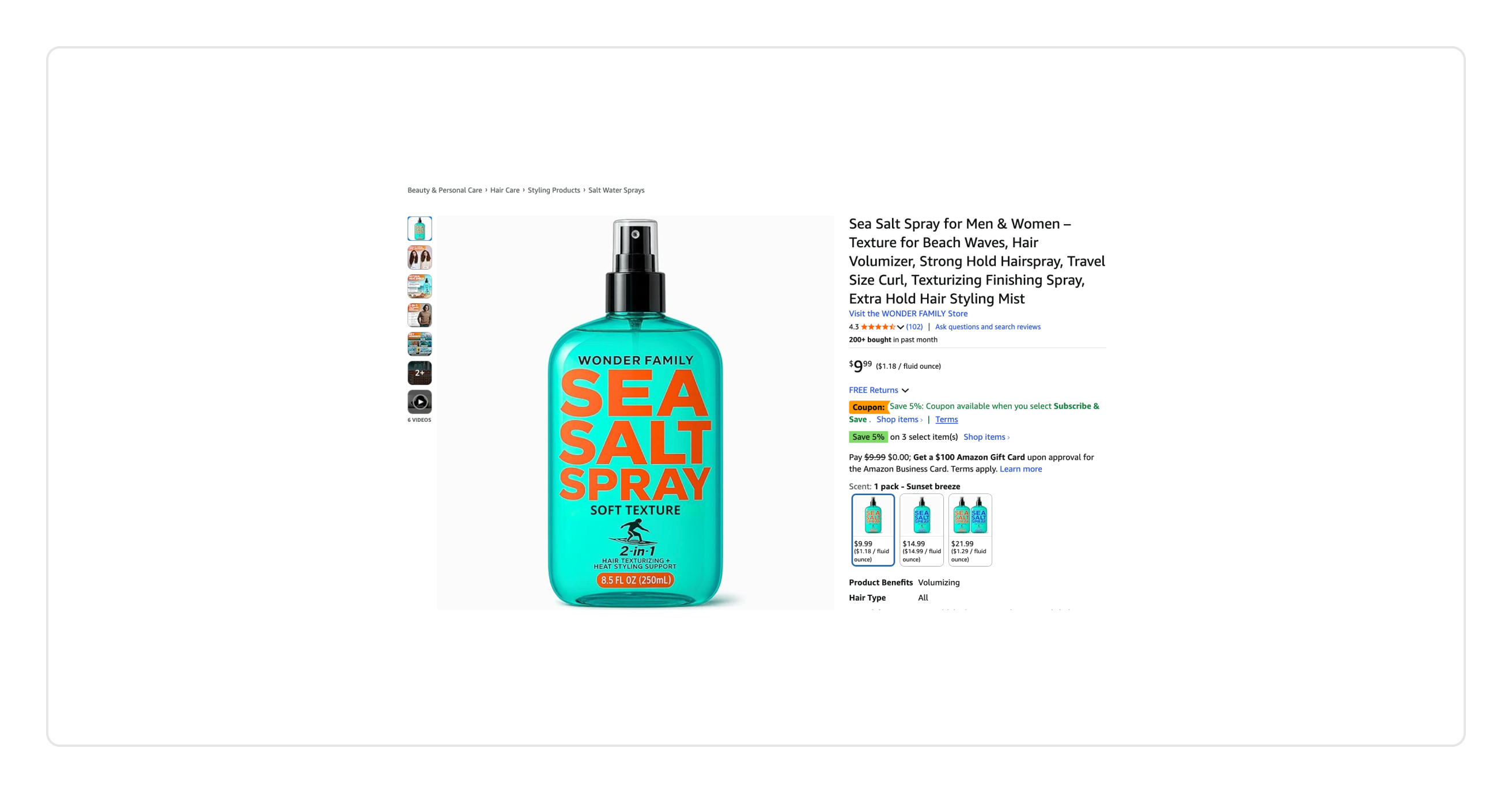Open Beauty & Personal Care breadcrumb
The height and width of the screenshot is (793, 1512).
click(444, 190)
